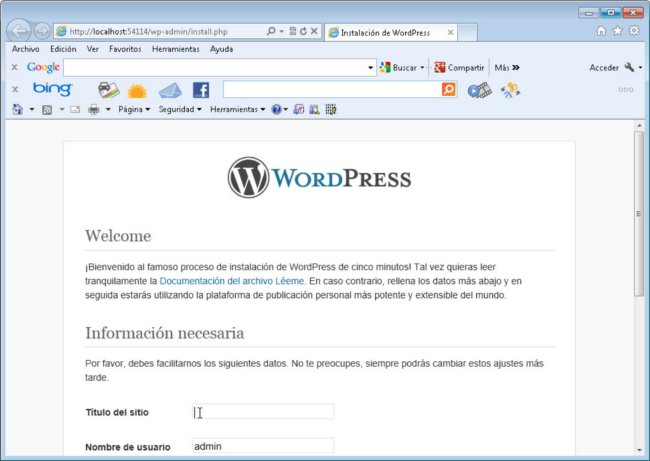This screenshot has height=461, width=650.
Task: Click the Google Buscar button
Action: (398, 67)
